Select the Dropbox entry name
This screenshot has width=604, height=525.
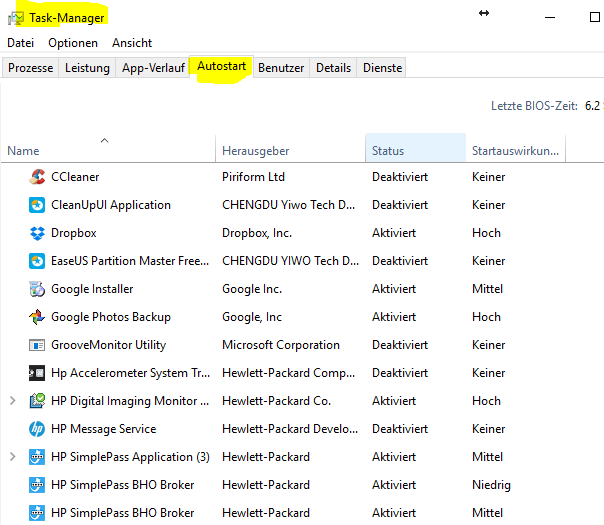(74, 233)
